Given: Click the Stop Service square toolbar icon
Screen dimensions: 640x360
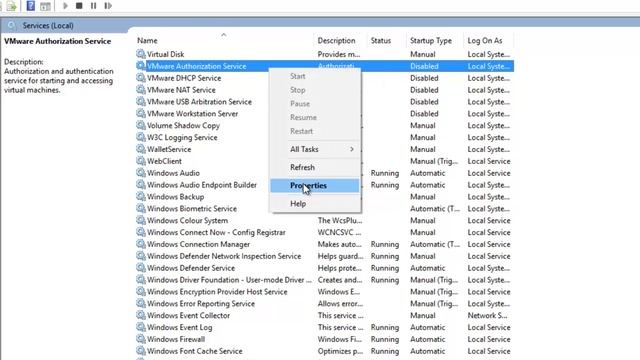Looking at the screenshot, I should pyautogui.click(x=79, y=6).
